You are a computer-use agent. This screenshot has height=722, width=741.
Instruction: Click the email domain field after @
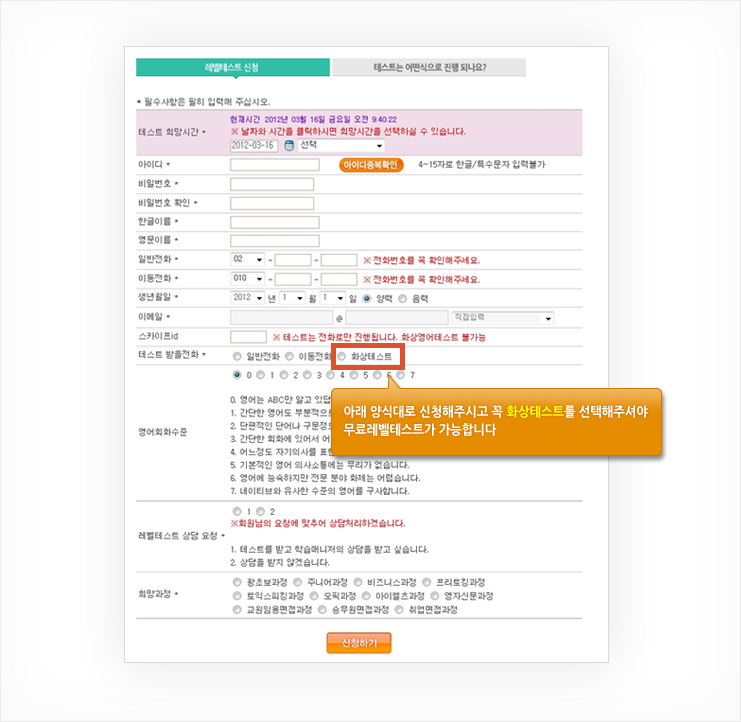(x=397, y=318)
